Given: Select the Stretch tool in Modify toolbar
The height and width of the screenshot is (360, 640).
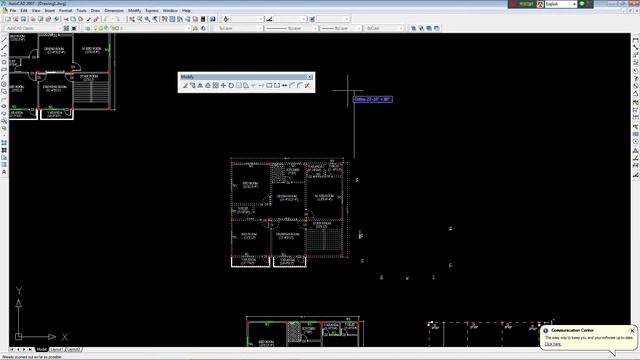Looking at the screenshot, I should [x=246, y=85].
